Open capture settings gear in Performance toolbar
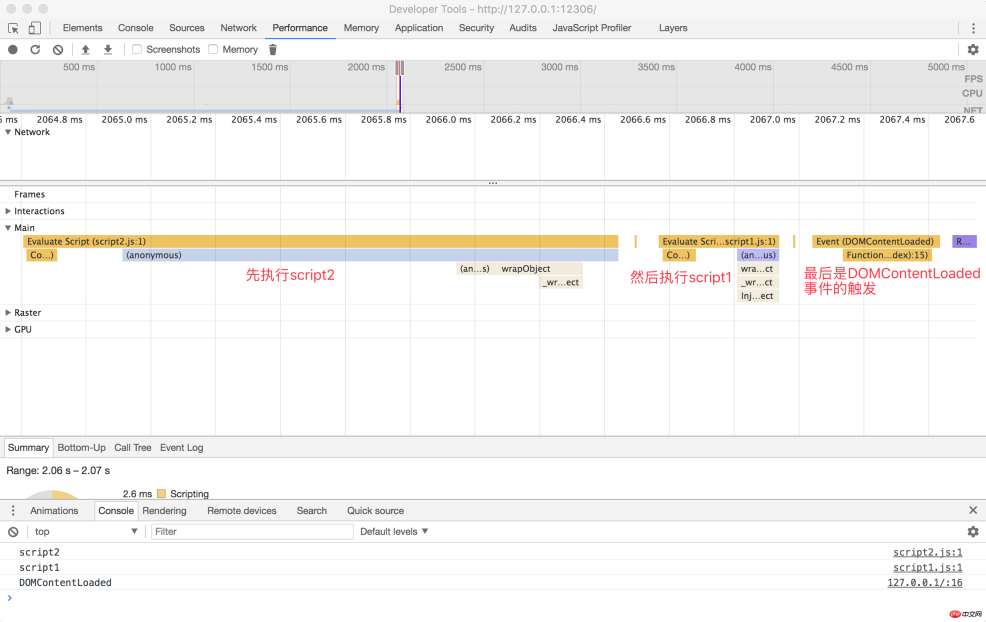 coord(972,49)
